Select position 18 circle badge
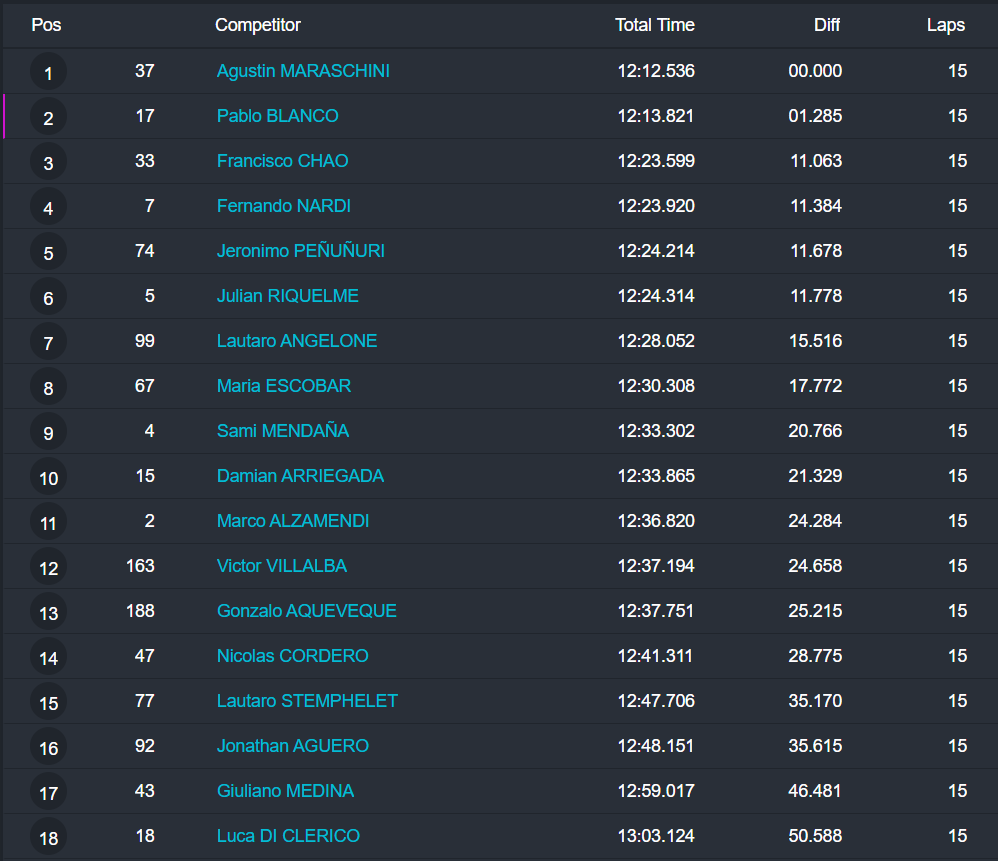 coord(48,837)
